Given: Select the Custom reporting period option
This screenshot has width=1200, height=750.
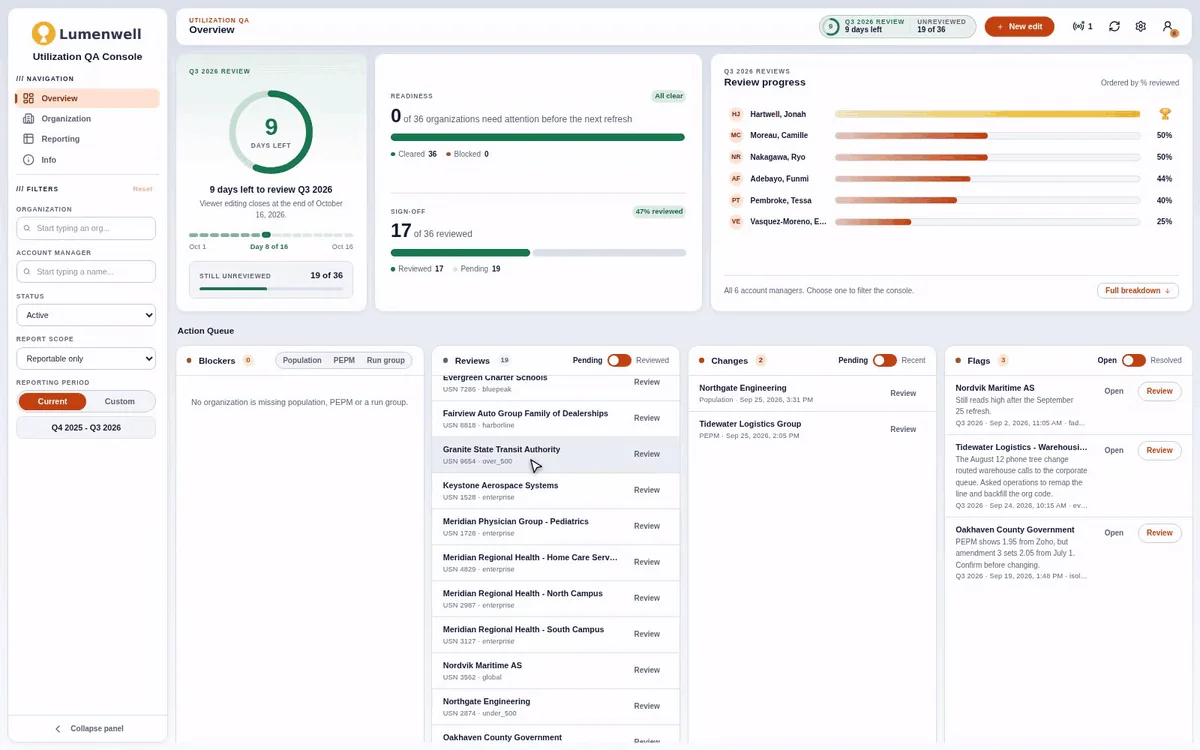Looking at the screenshot, I should coord(120,401).
